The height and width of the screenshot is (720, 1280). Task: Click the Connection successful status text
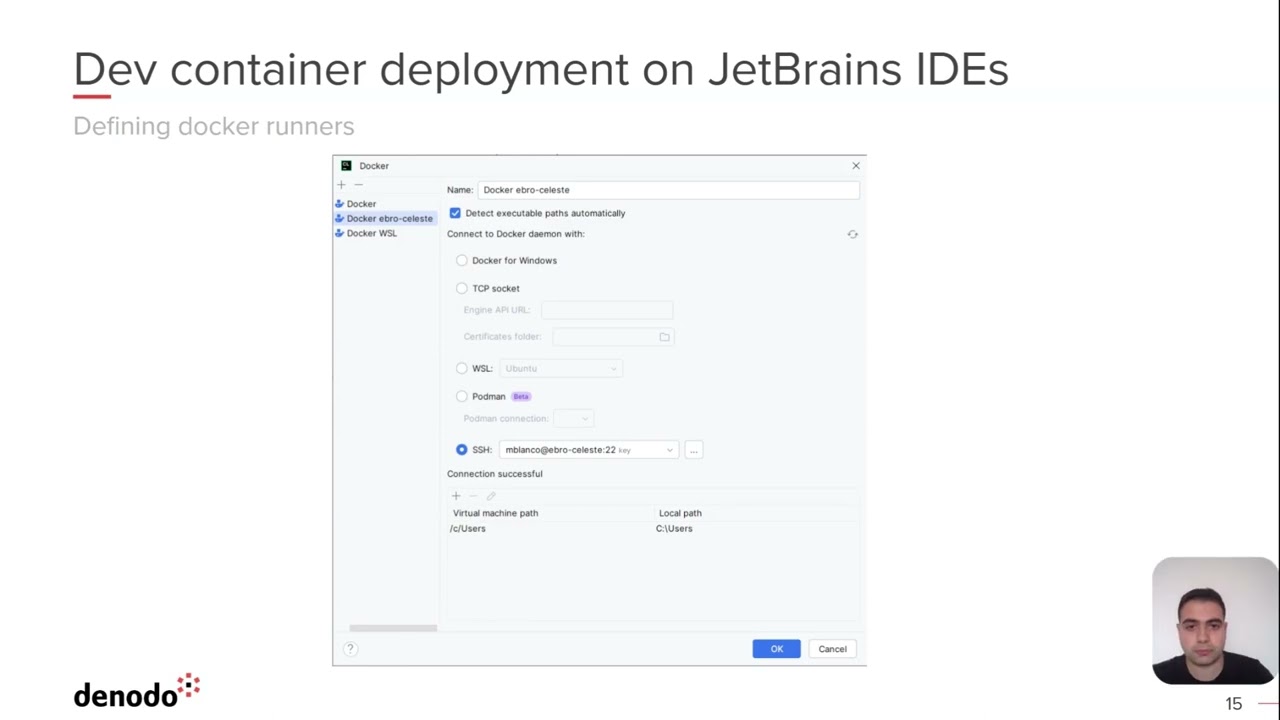(x=495, y=474)
